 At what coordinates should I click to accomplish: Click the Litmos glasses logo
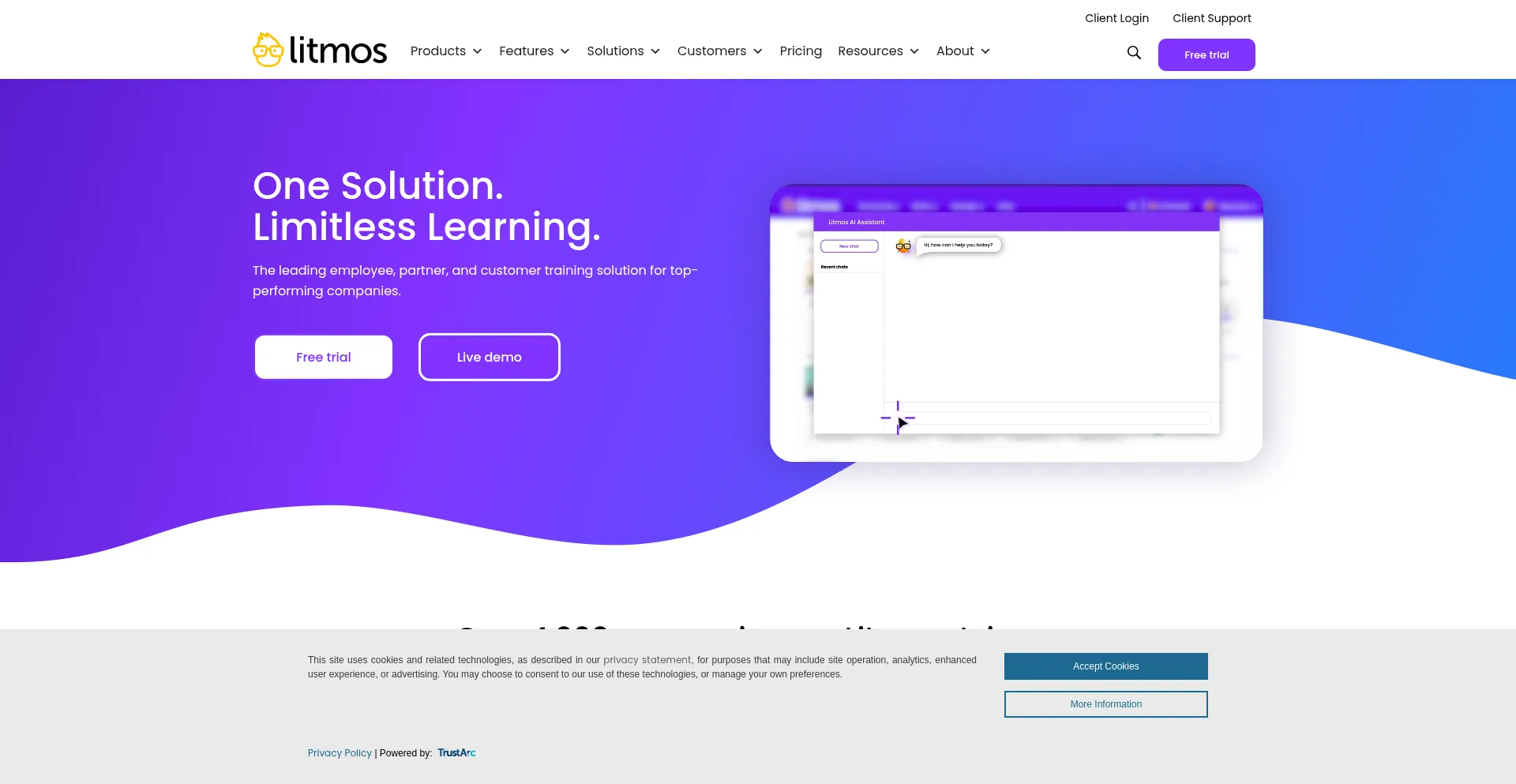(268, 49)
